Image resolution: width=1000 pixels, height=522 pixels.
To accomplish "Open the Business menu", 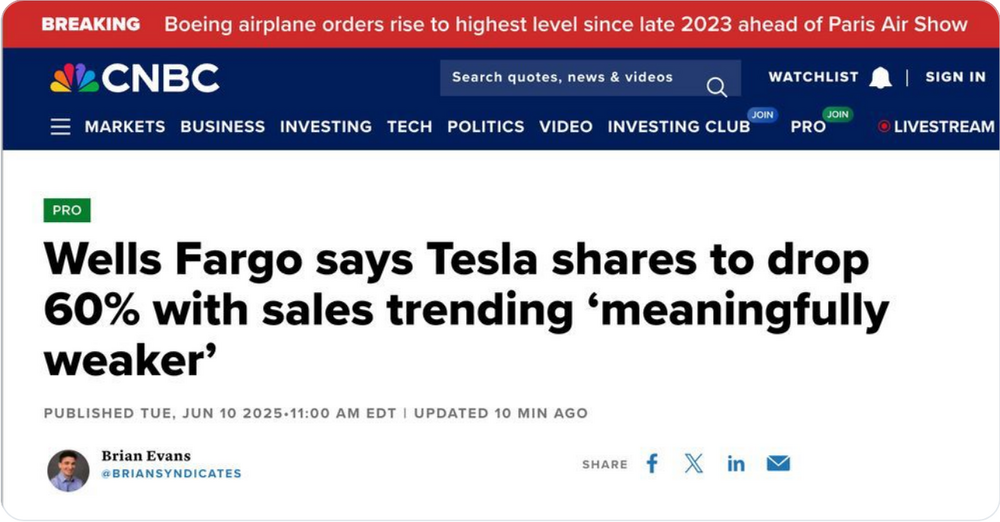I will 222,127.
